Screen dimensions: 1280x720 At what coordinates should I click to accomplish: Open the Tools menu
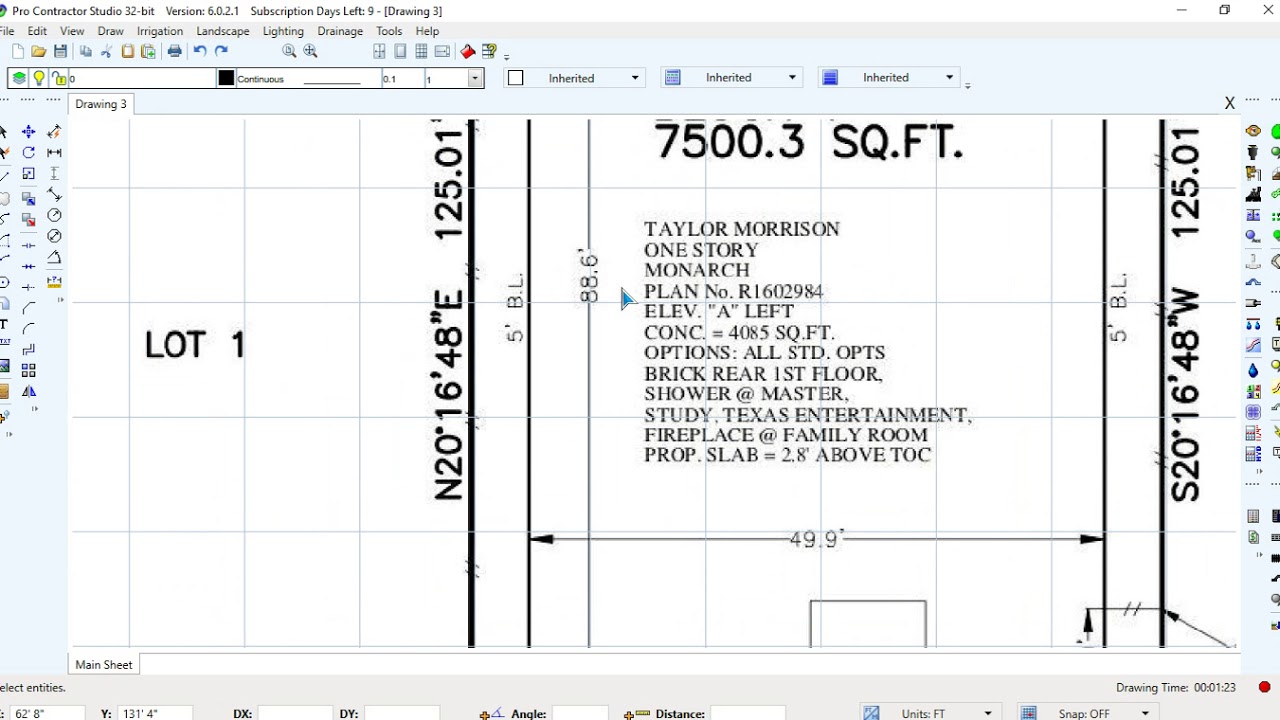389,31
